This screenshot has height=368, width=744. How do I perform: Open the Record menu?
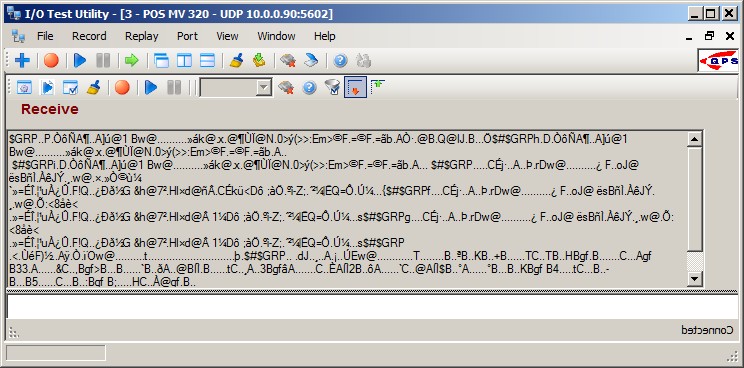tap(89, 36)
